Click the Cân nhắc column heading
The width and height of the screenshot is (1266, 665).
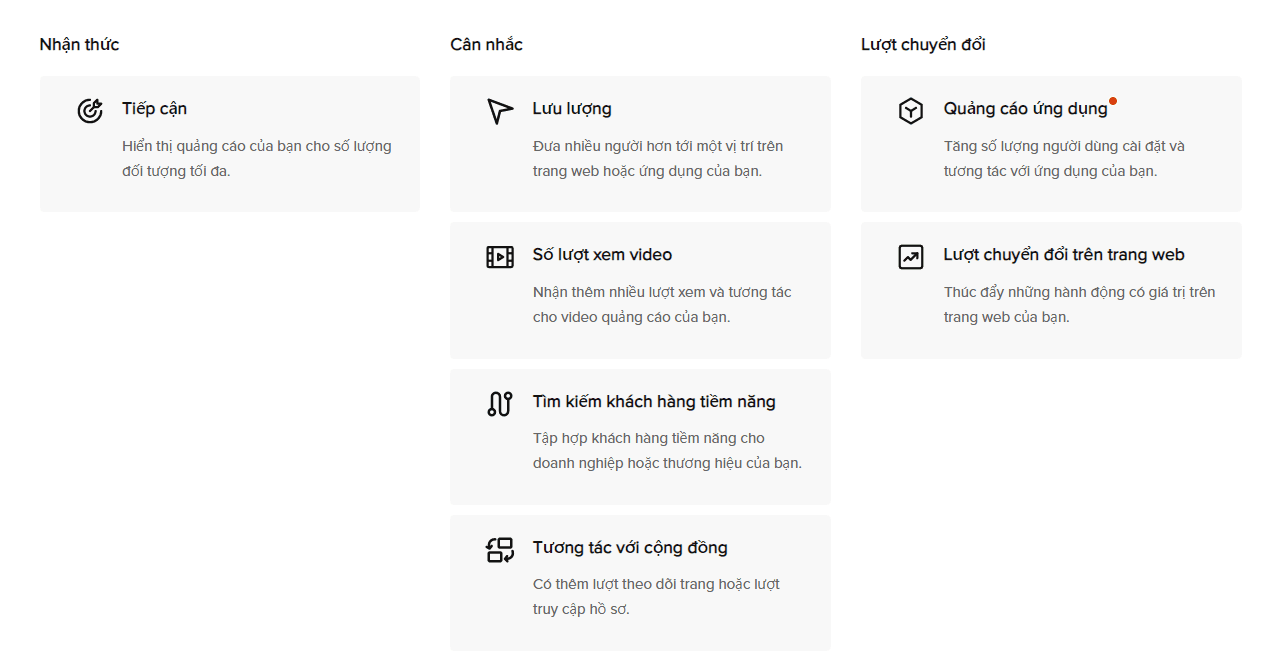[x=486, y=44]
